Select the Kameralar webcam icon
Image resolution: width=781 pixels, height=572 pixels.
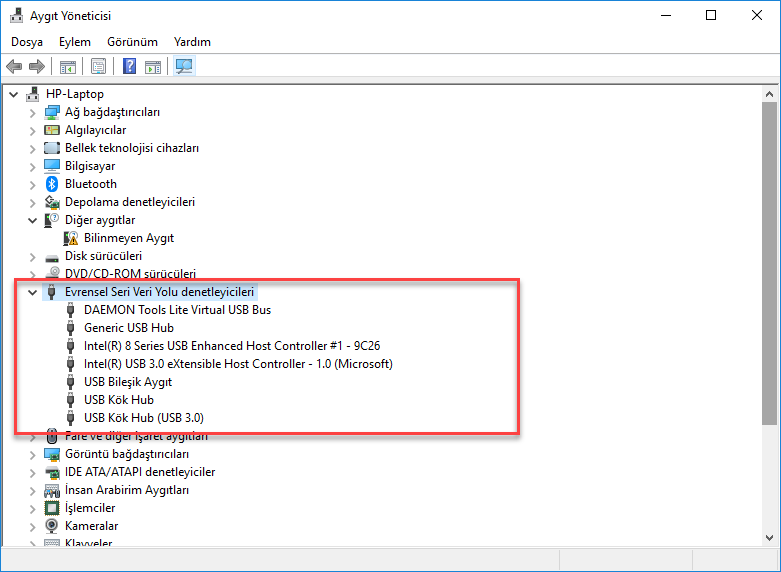coord(52,526)
